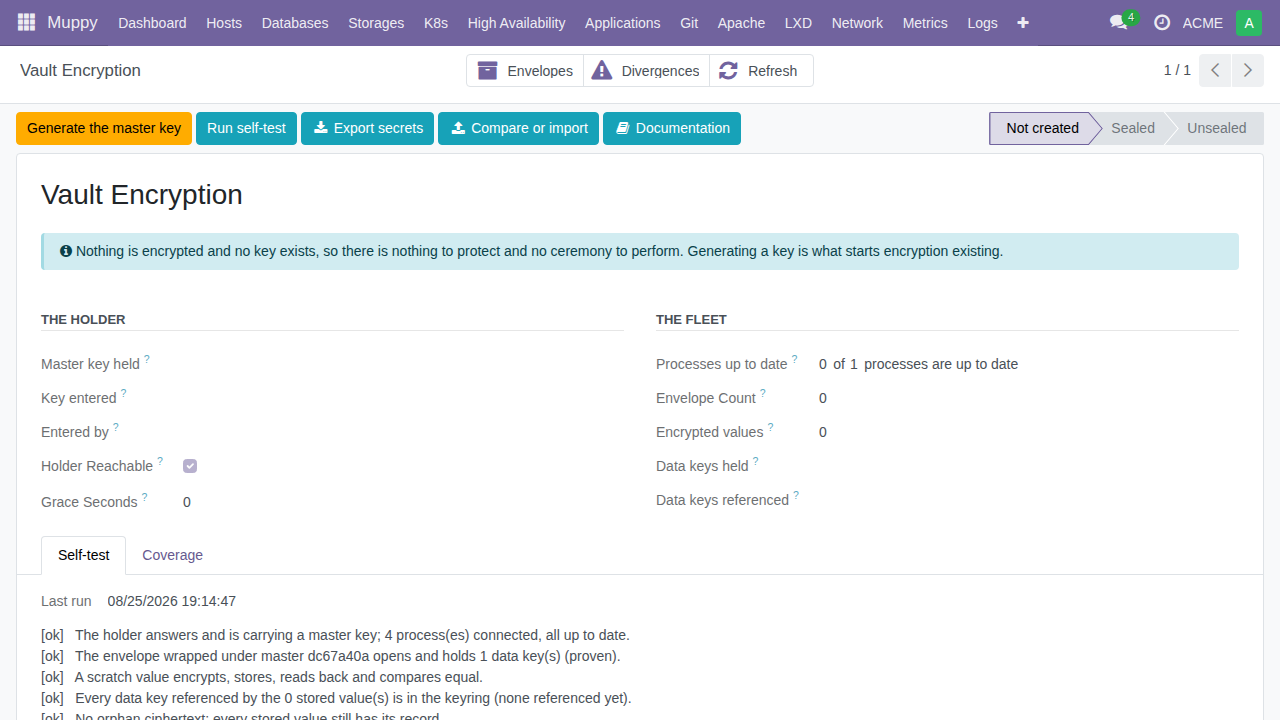This screenshot has width=1280, height=720.
Task: Select the Not created status stage
Action: (x=1042, y=128)
